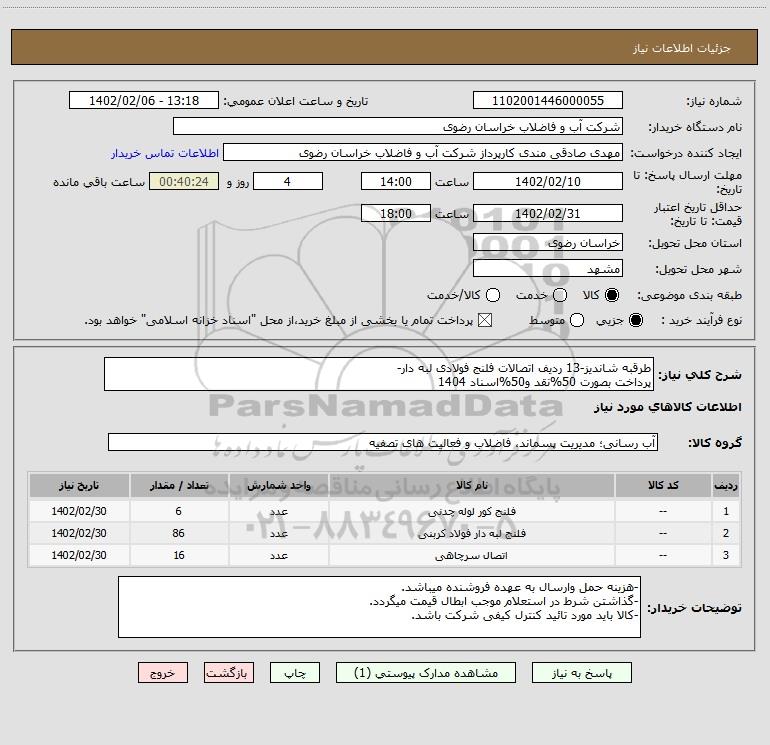This screenshot has height=745, width=770.
Task: Open مشاهده مدارک پیوستی (1) button
Action: [426, 673]
